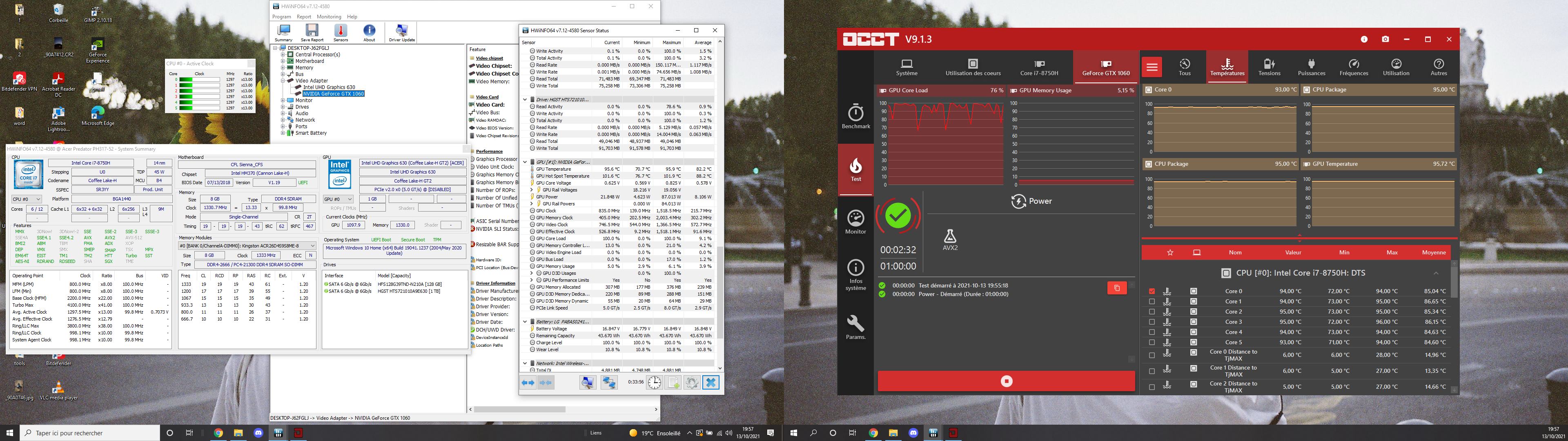This screenshot has width=1568, height=441.
Task: Enable Core 1 Distance to TjMAX checkbox
Action: click(x=1151, y=370)
